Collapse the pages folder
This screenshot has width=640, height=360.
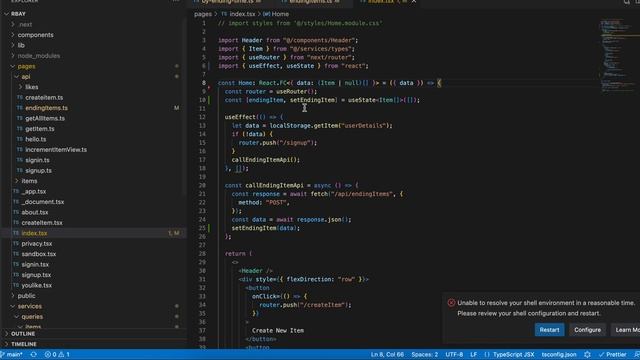26,66
